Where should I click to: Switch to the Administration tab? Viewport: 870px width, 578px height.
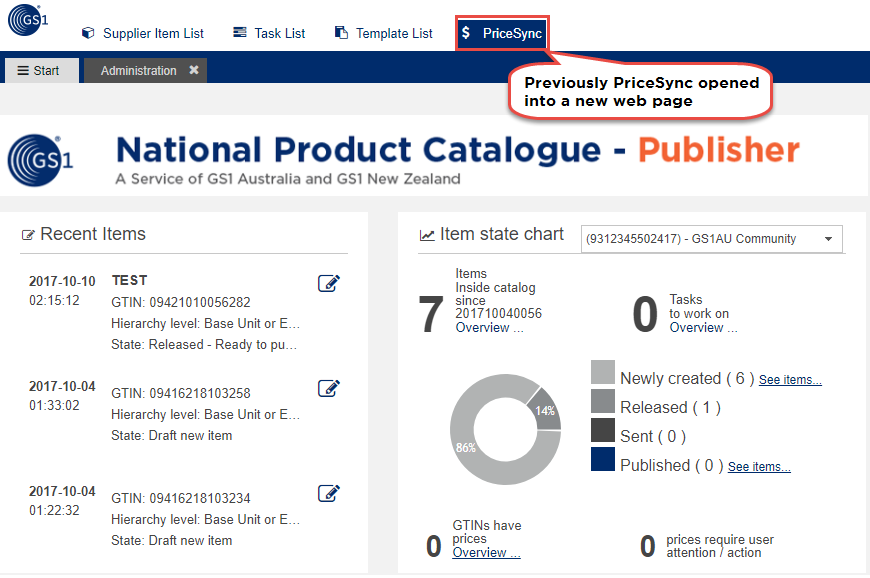point(139,71)
